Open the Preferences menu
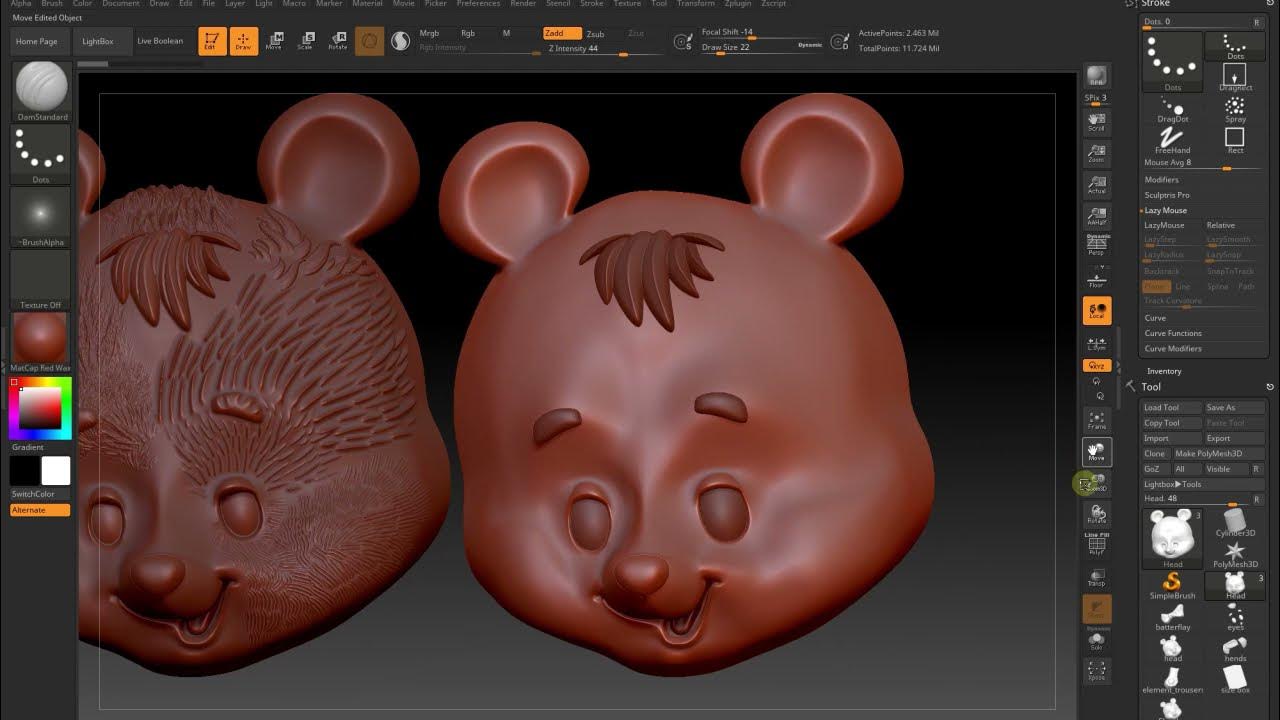 (478, 4)
